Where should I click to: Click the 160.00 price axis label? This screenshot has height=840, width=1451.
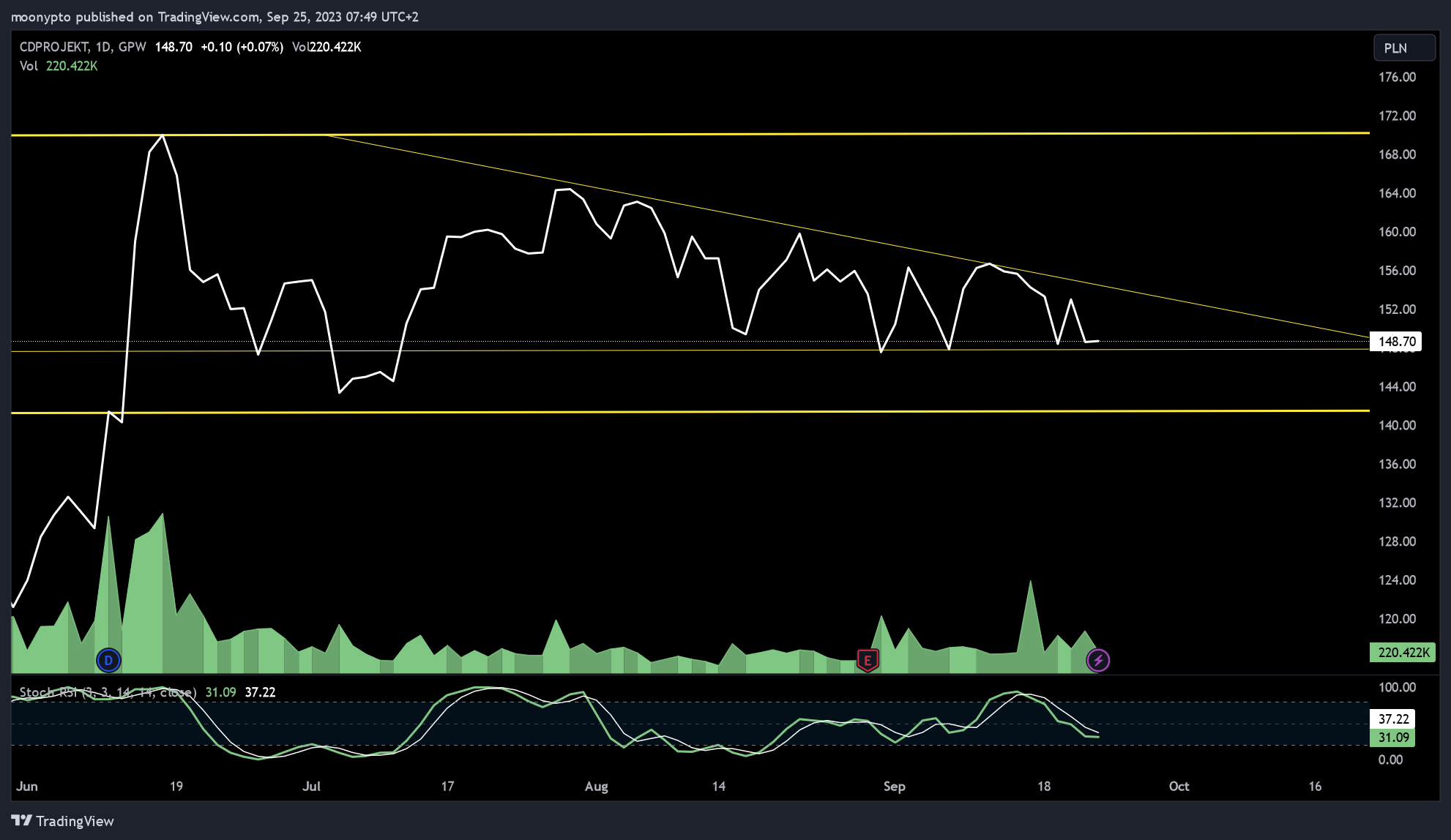pyautogui.click(x=1397, y=232)
